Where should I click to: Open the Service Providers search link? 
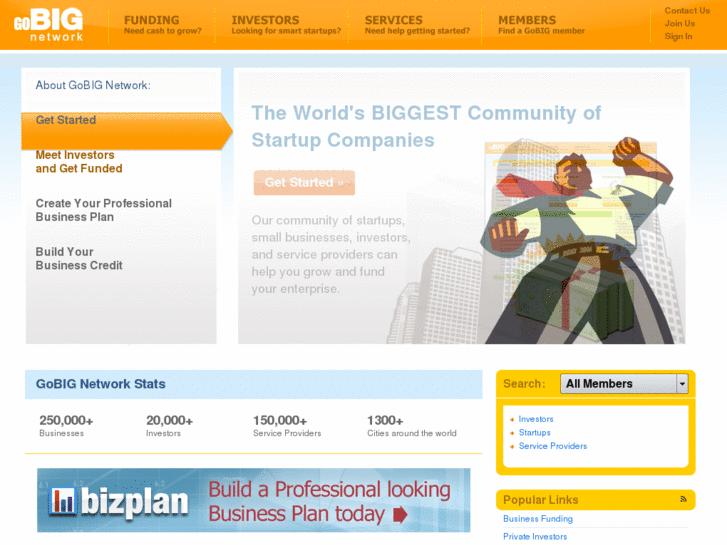pyautogui.click(x=553, y=446)
